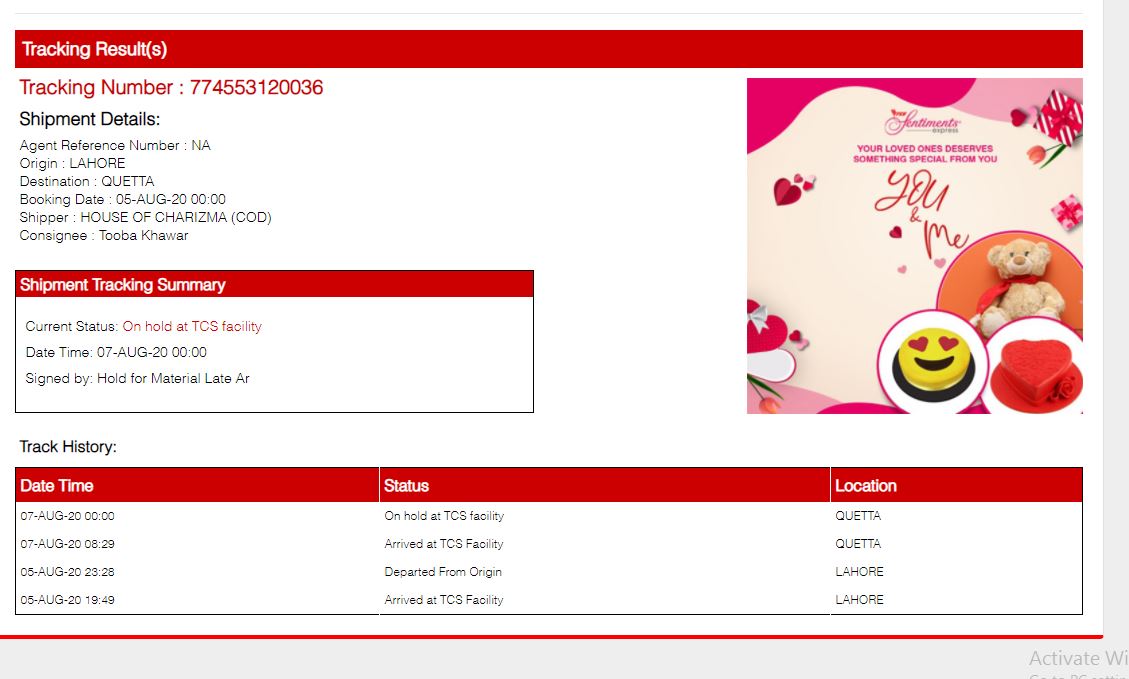Screen dimensions: 1129x679
Task: Click the Tracking Result(s) header
Action: 549,49
